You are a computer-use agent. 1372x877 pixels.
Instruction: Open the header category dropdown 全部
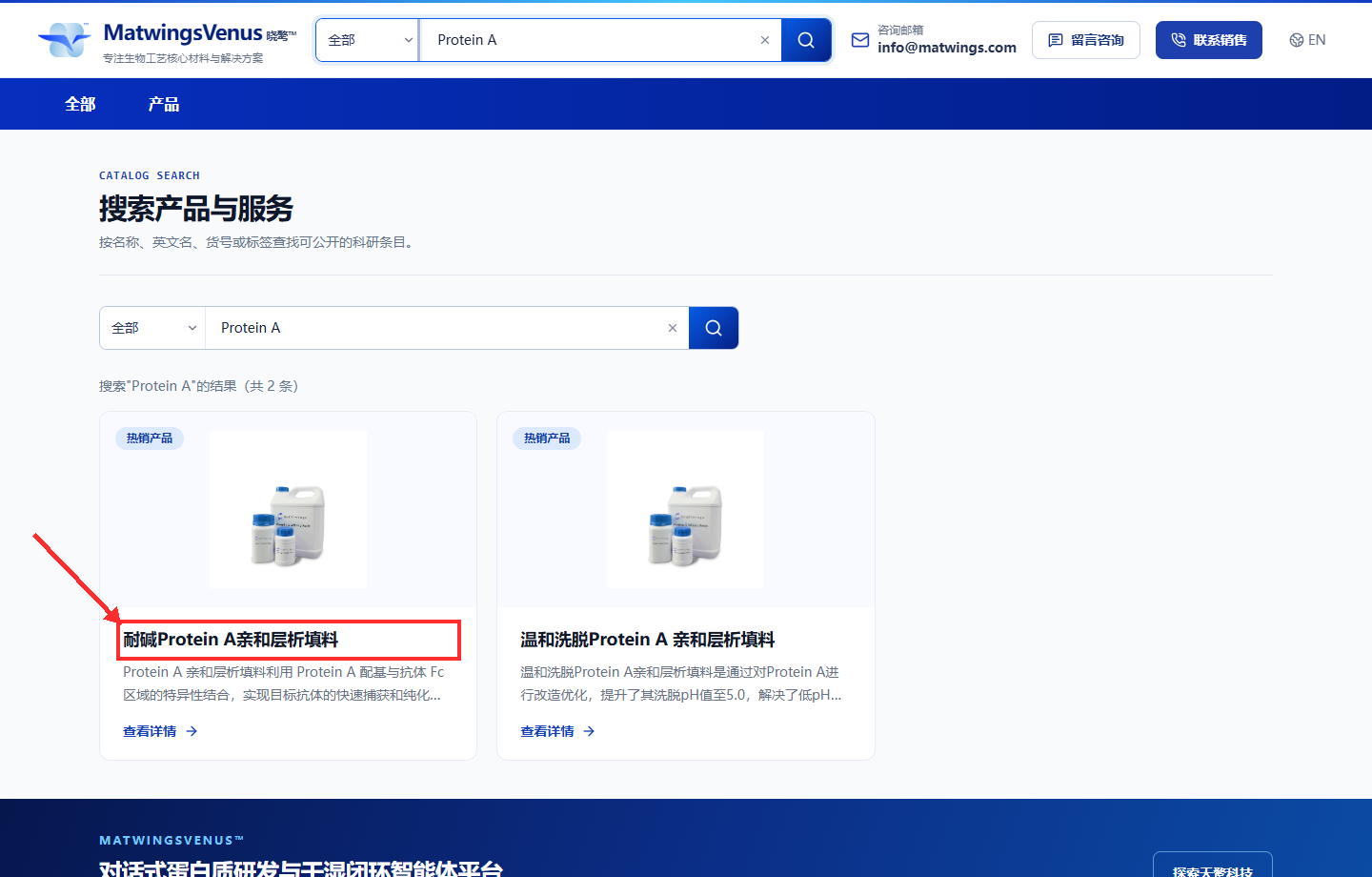coord(368,40)
